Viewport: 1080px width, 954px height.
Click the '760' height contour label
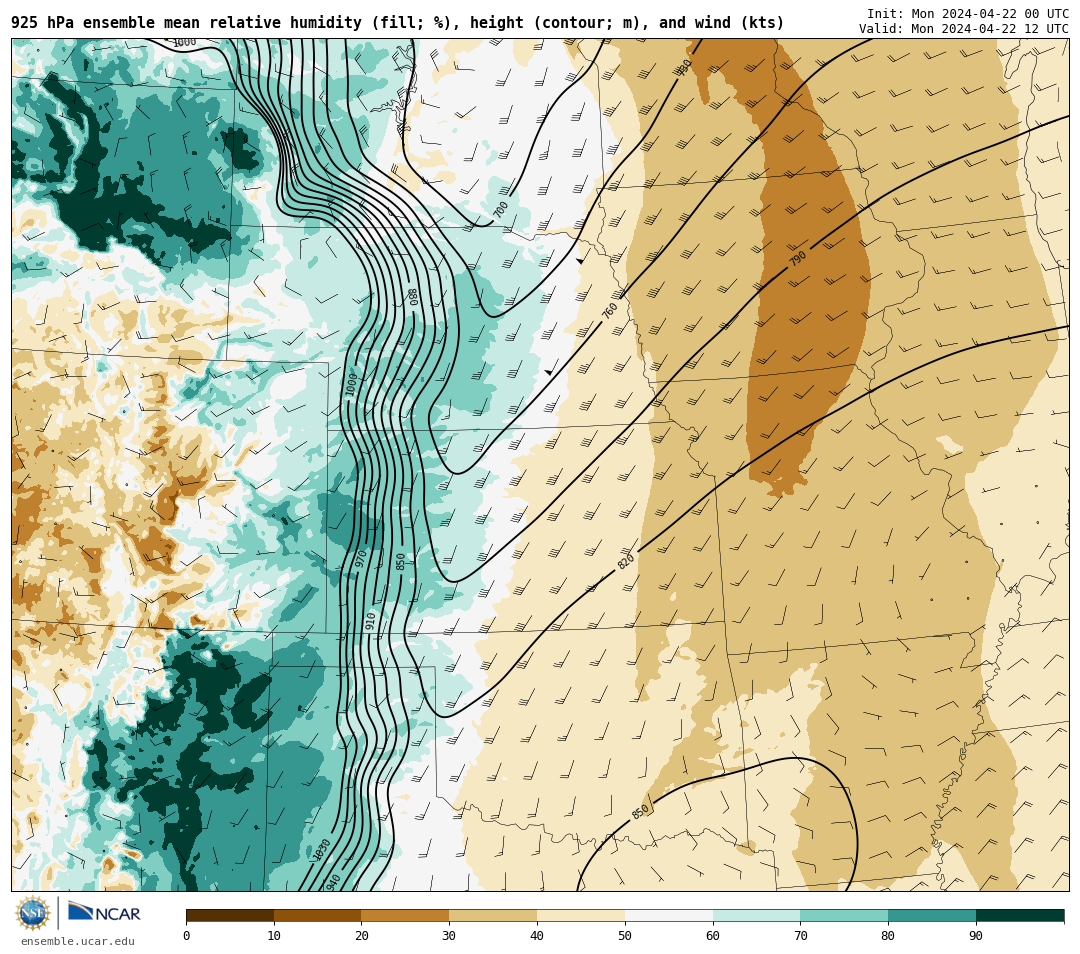pos(610,311)
